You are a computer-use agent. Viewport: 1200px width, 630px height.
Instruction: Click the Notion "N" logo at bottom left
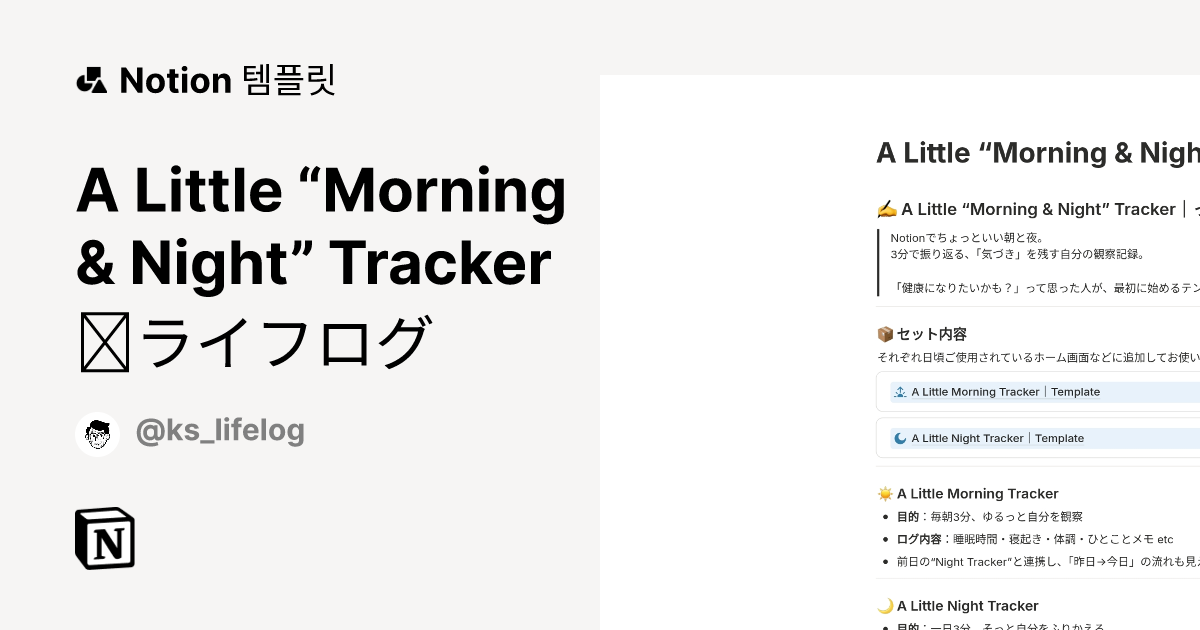pyautogui.click(x=104, y=538)
